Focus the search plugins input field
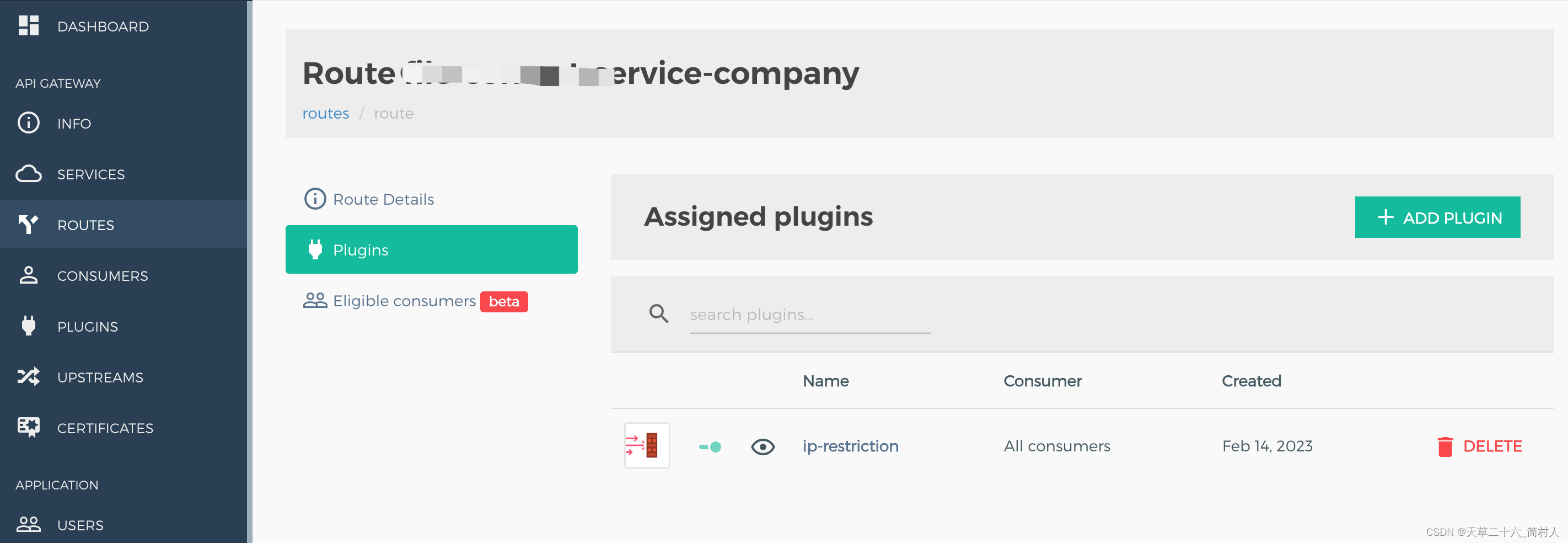This screenshot has height=543, width=1568. click(x=809, y=315)
